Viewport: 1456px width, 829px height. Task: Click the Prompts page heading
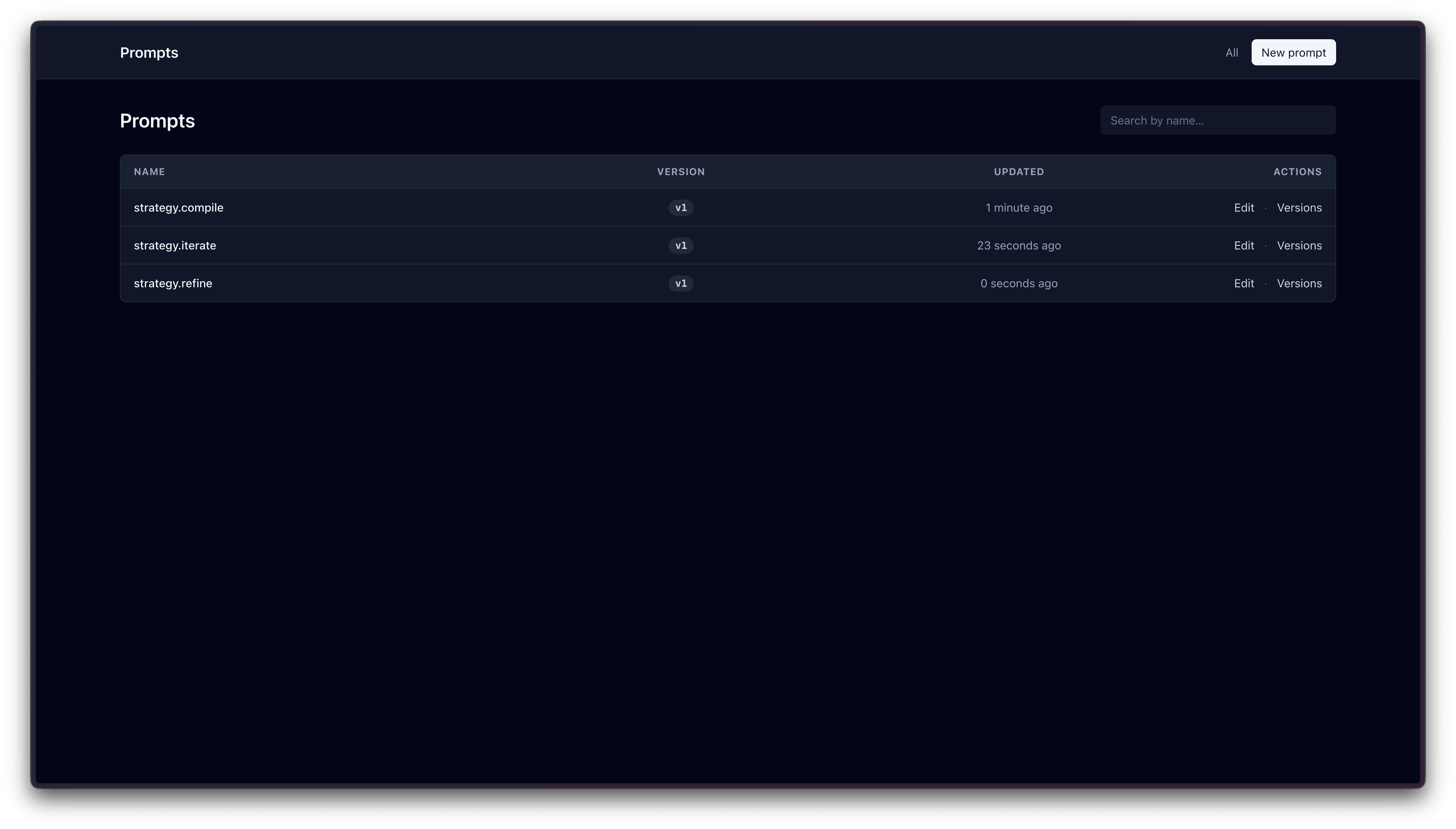(x=157, y=121)
